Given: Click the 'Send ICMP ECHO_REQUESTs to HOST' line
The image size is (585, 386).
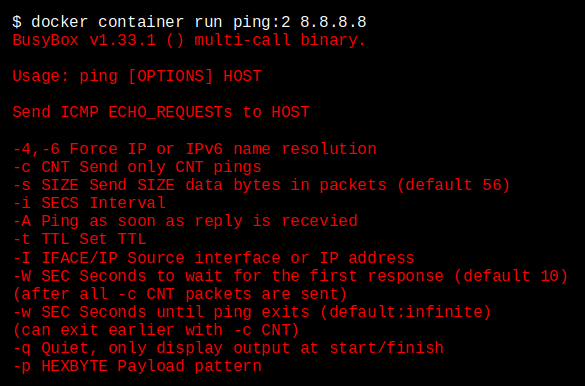Looking at the screenshot, I should click(161, 112).
